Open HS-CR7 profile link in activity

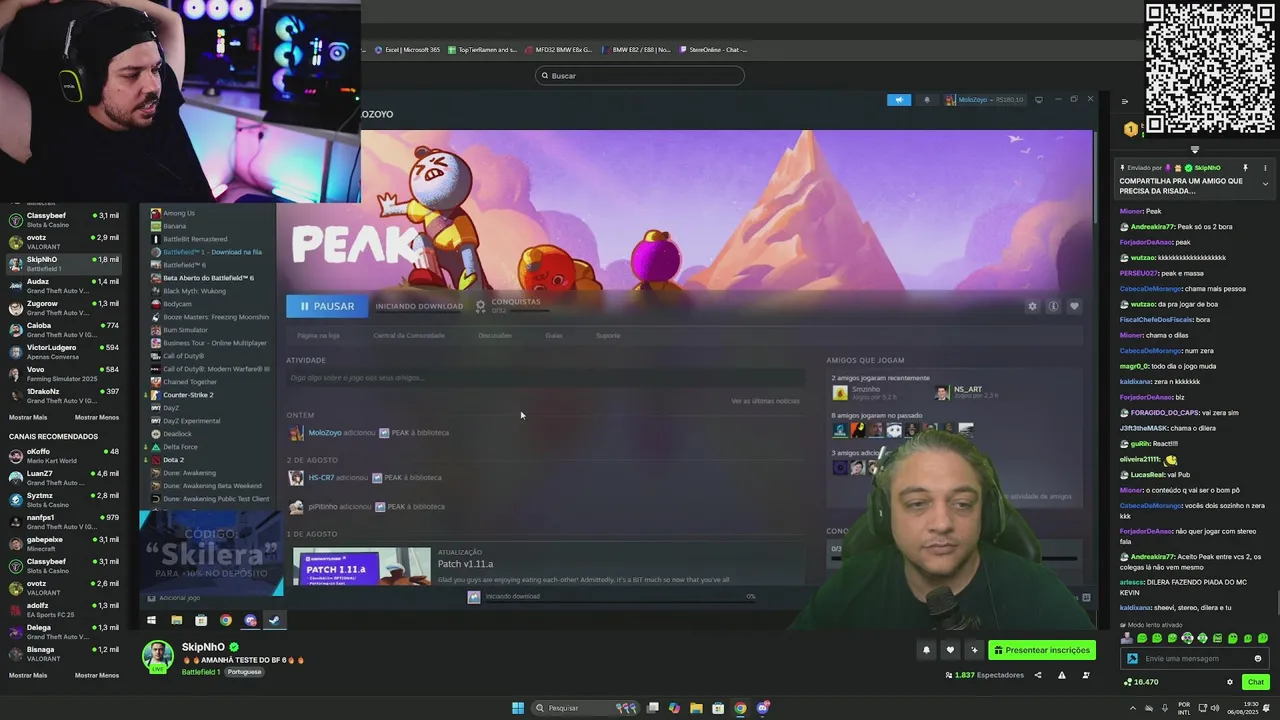click(x=321, y=478)
